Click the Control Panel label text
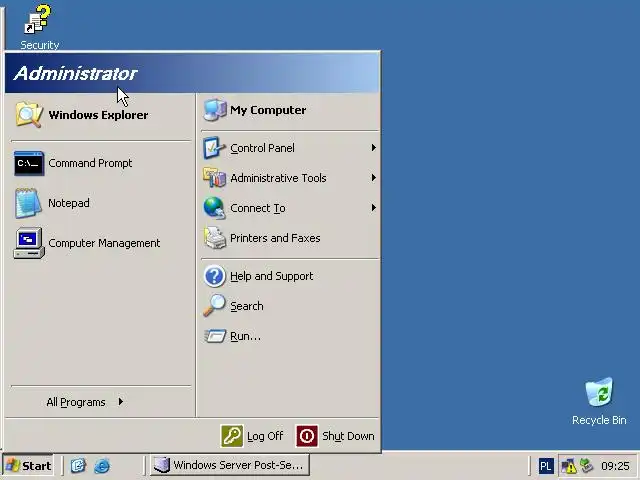 coord(262,148)
